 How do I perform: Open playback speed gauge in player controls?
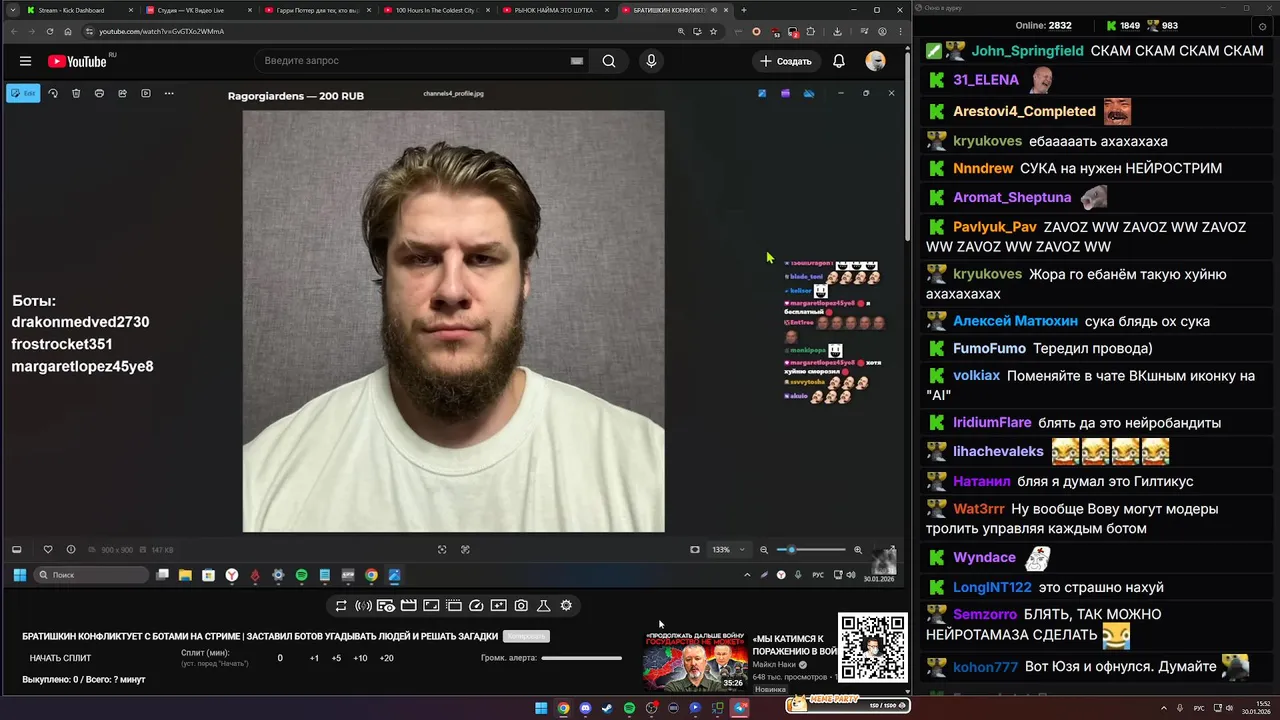(476, 605)
